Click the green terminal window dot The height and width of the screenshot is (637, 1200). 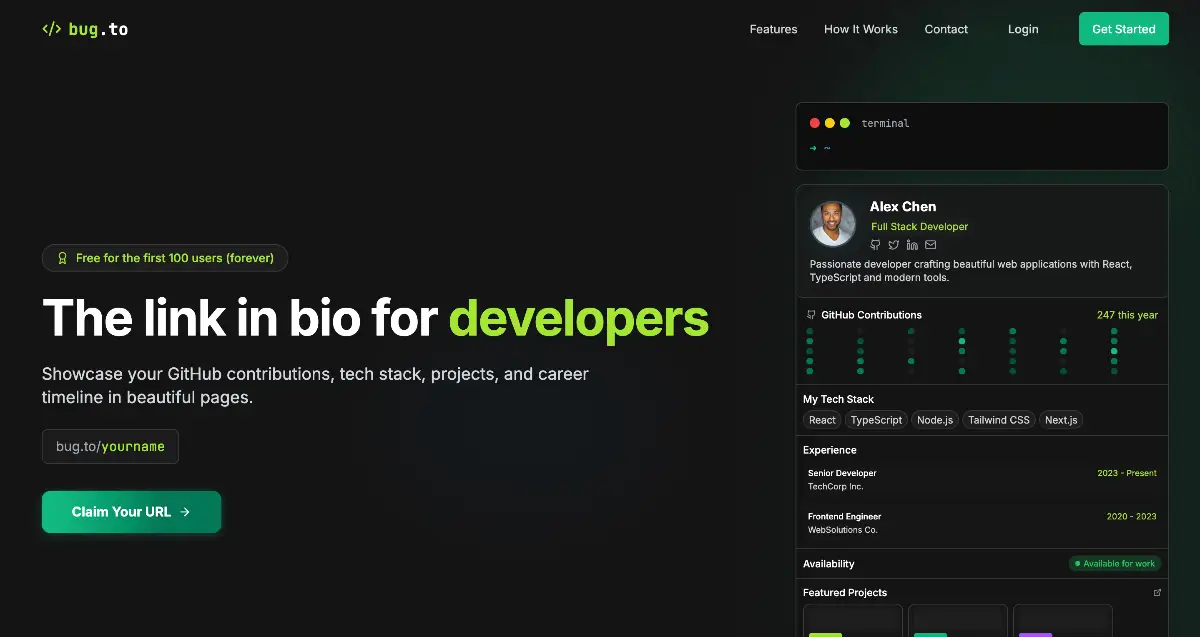tap(845, 123)
